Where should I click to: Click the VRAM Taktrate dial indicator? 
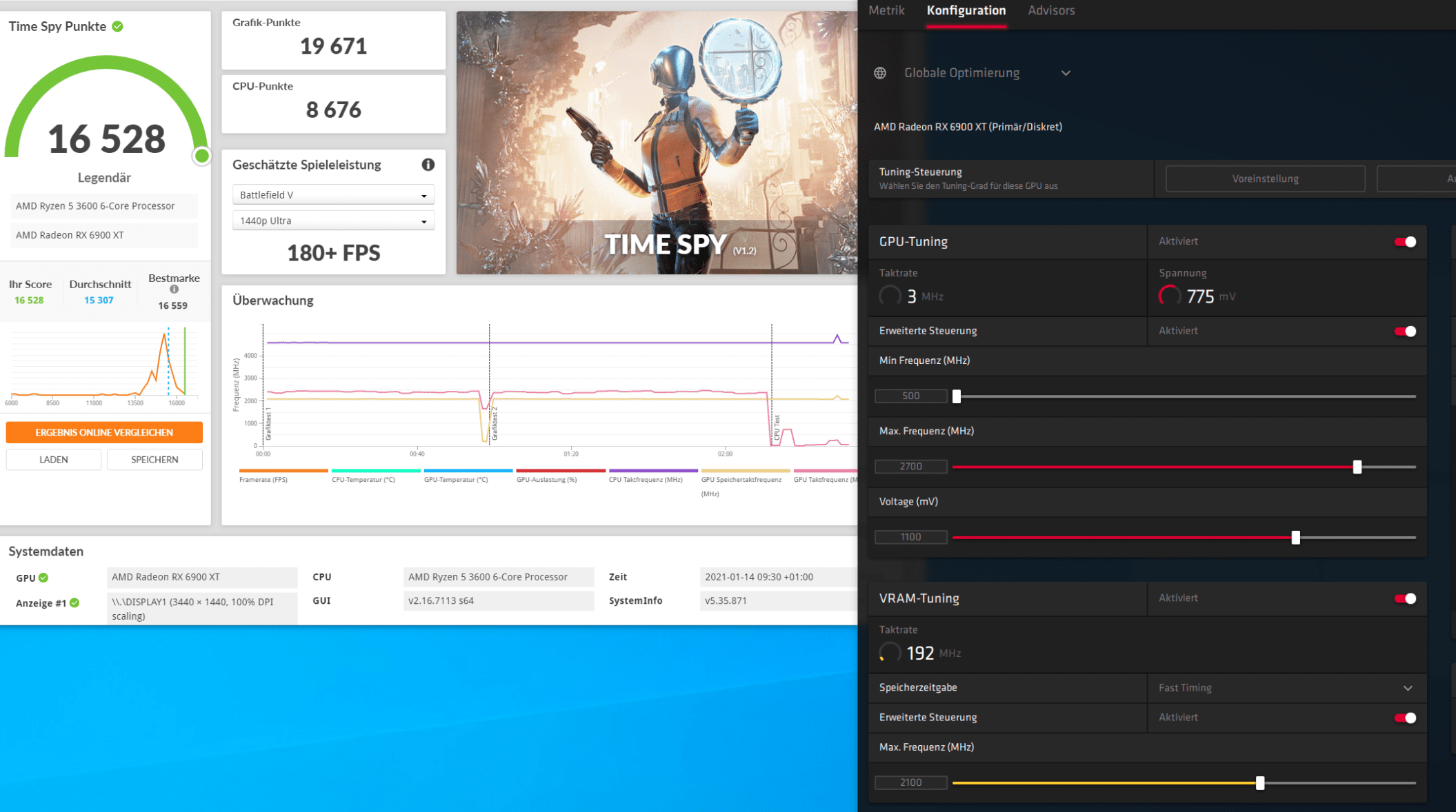pos(890,653)
